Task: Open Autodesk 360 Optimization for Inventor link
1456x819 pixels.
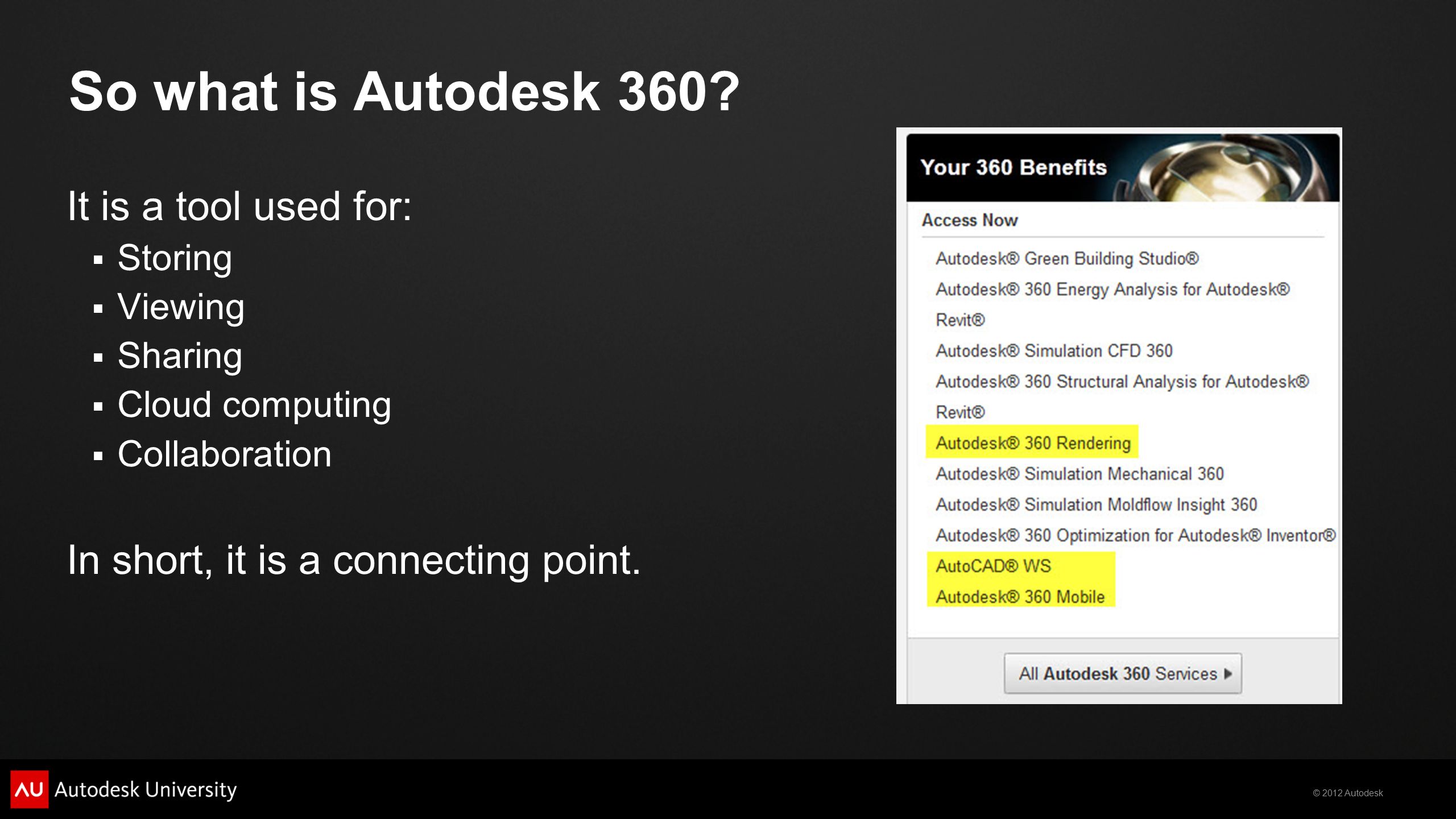Action: (x=1135, y=535)
